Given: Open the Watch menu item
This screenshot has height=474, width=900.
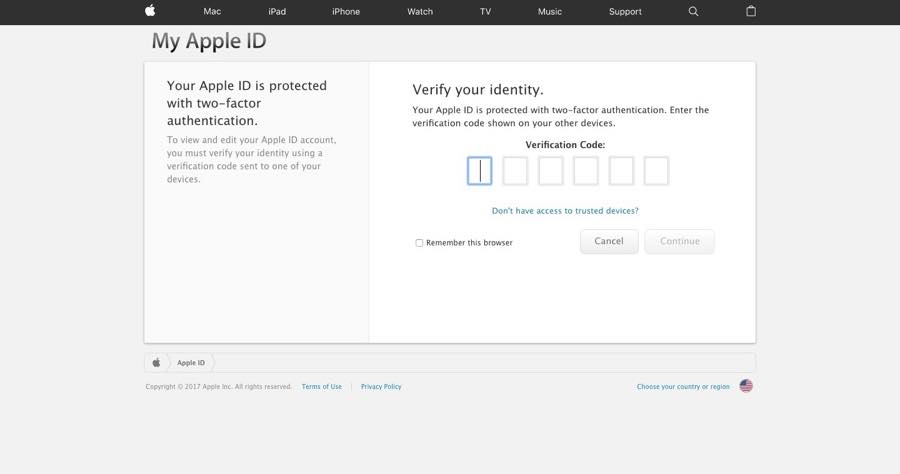Looking at the screenshot, I should (420, 11).
